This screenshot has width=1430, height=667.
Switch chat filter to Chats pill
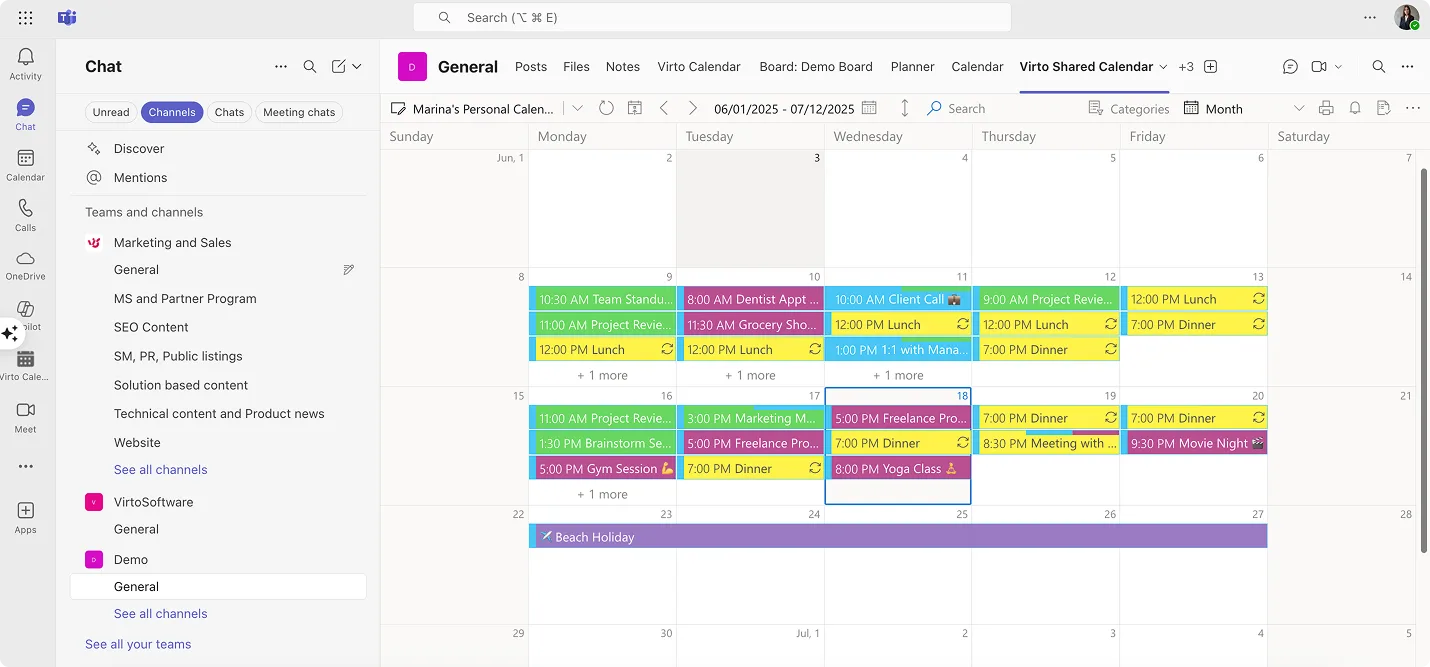(229, 112)
